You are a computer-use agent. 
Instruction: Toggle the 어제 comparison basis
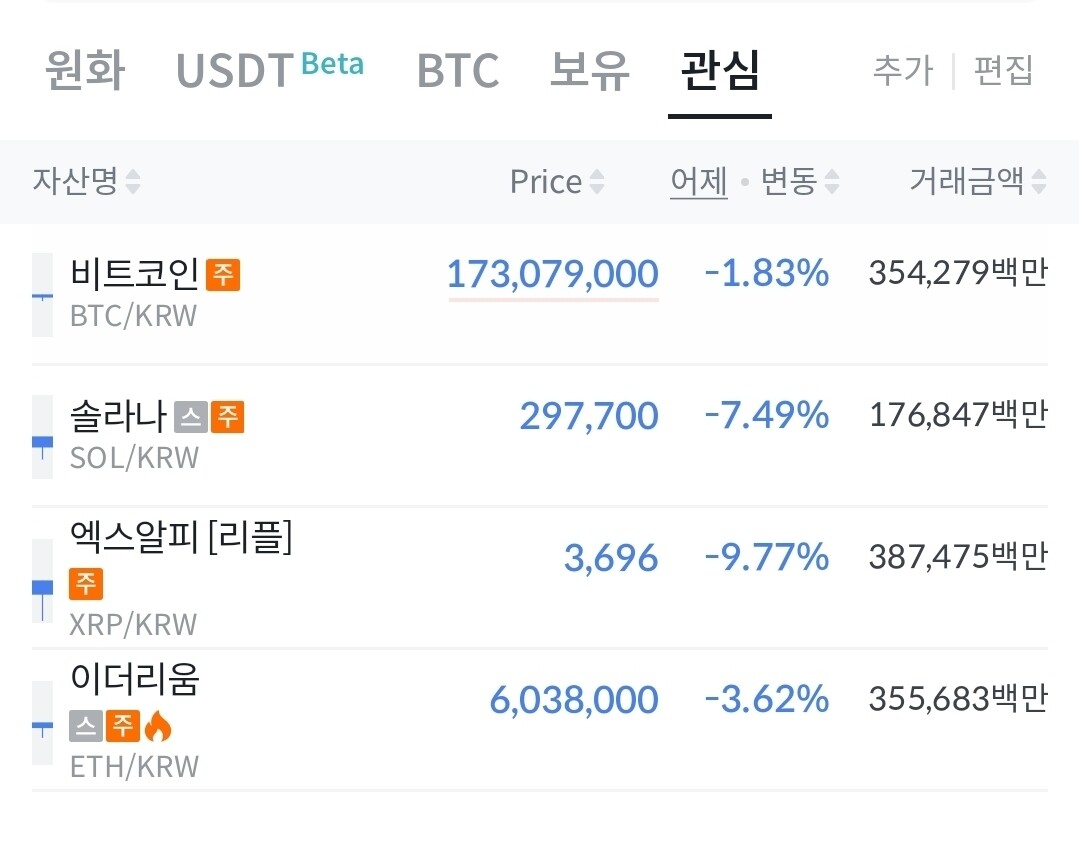[x=699, y=182]
